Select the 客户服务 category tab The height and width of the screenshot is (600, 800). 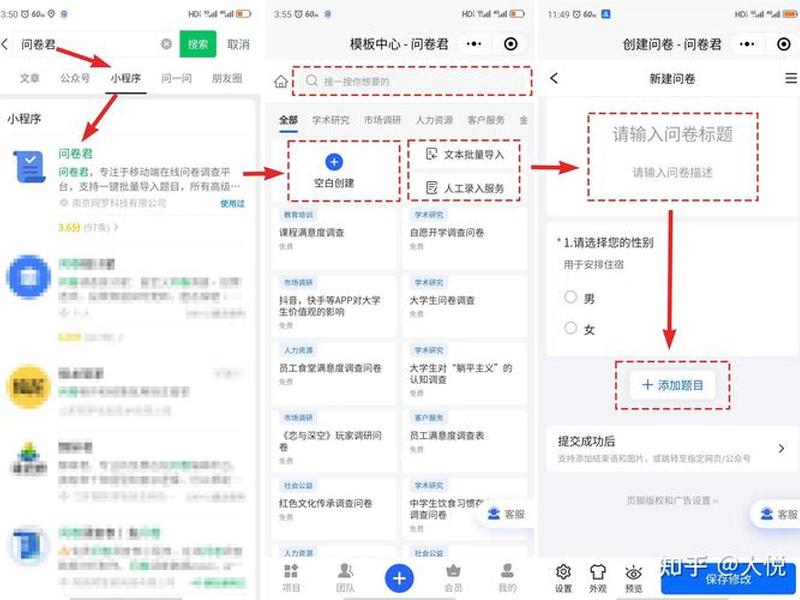click(486, 120)
